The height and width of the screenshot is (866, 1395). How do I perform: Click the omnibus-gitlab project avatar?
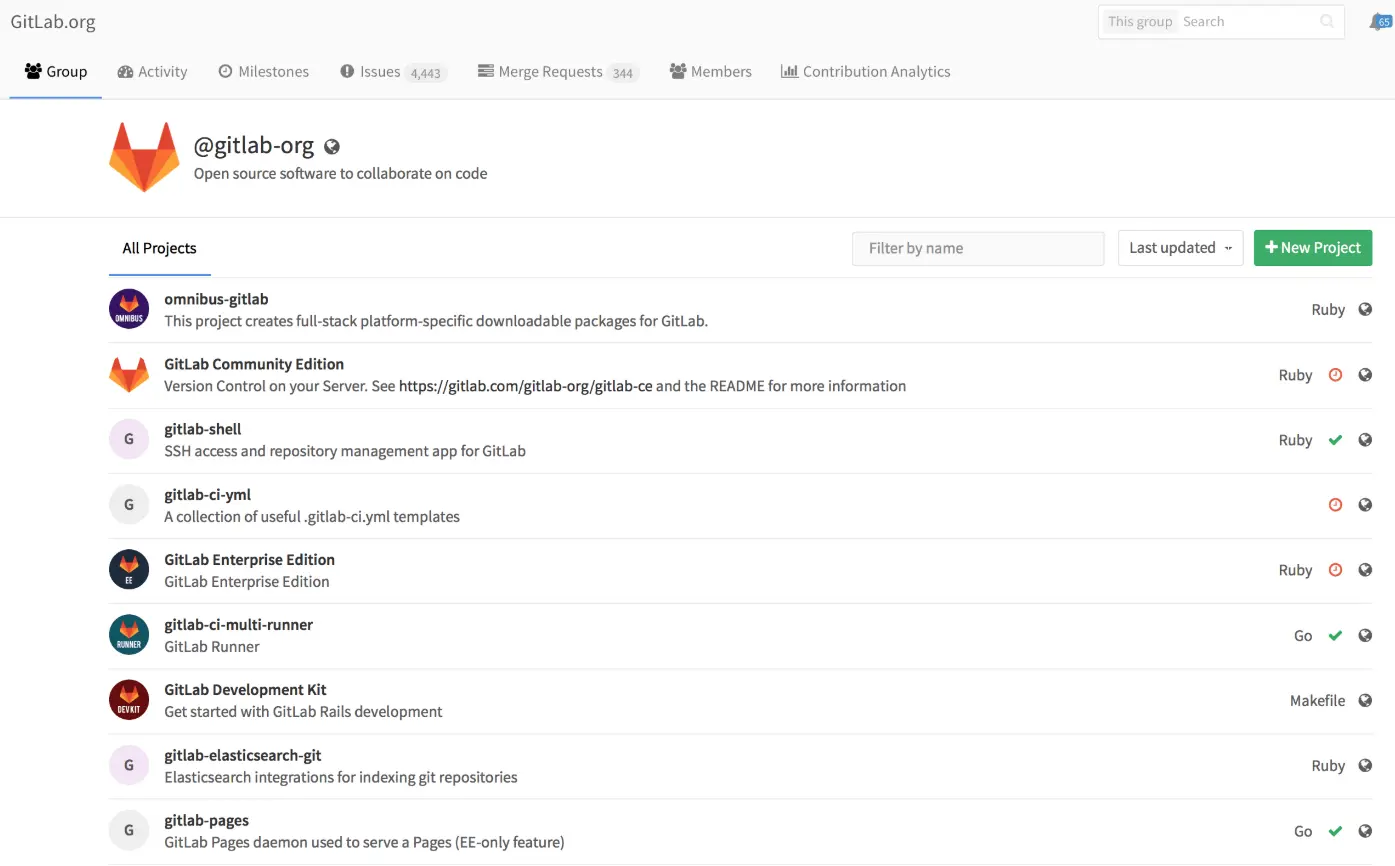129,309
